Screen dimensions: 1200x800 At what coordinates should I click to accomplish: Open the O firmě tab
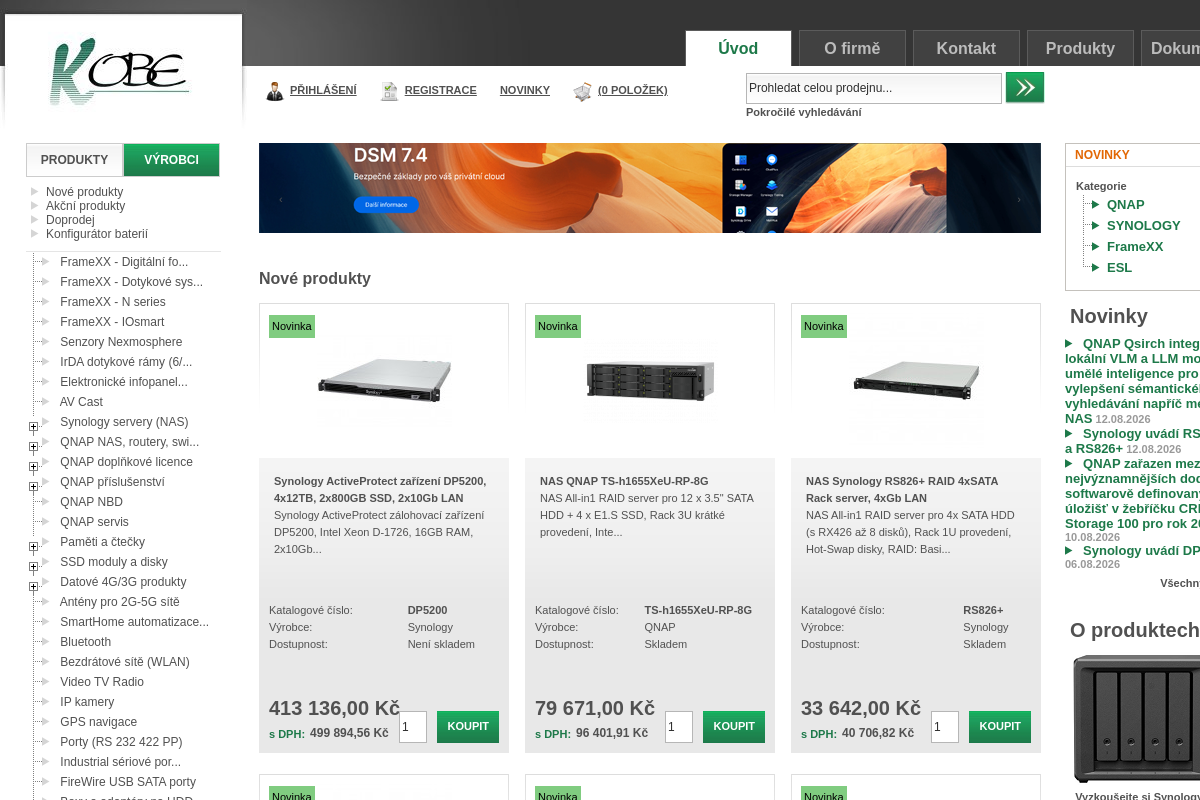(852, 48)
